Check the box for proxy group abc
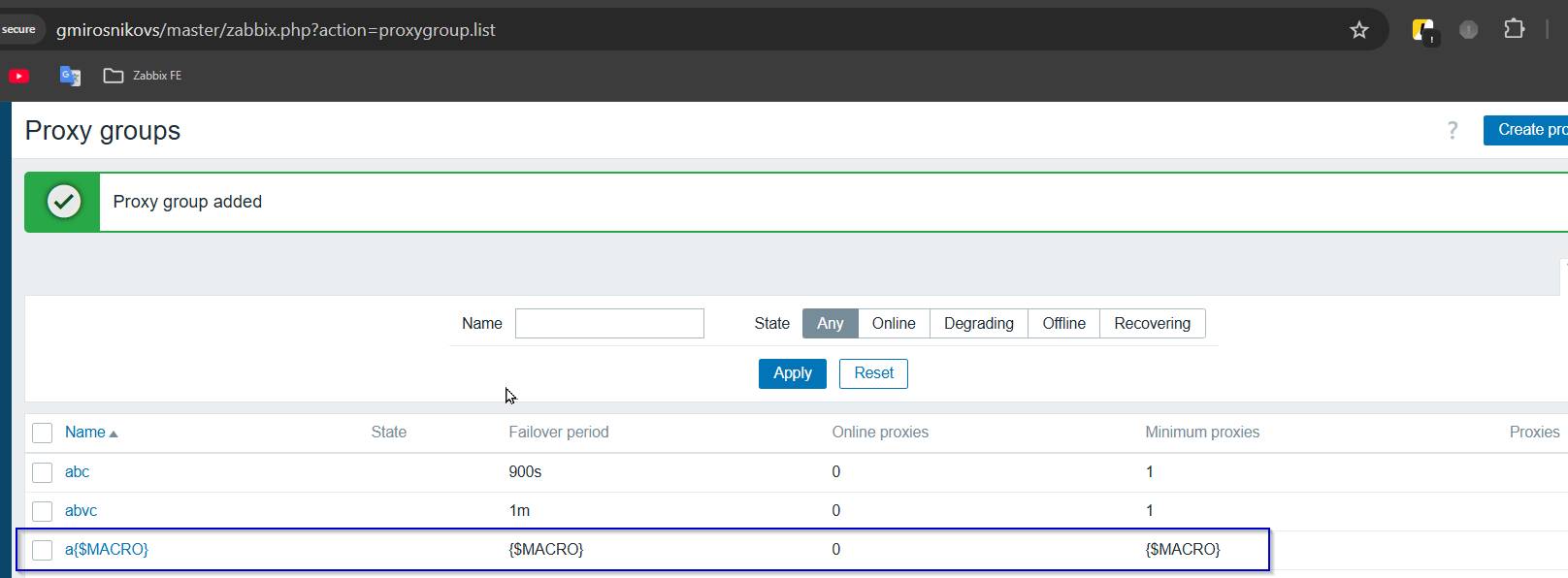 point(43,472)
